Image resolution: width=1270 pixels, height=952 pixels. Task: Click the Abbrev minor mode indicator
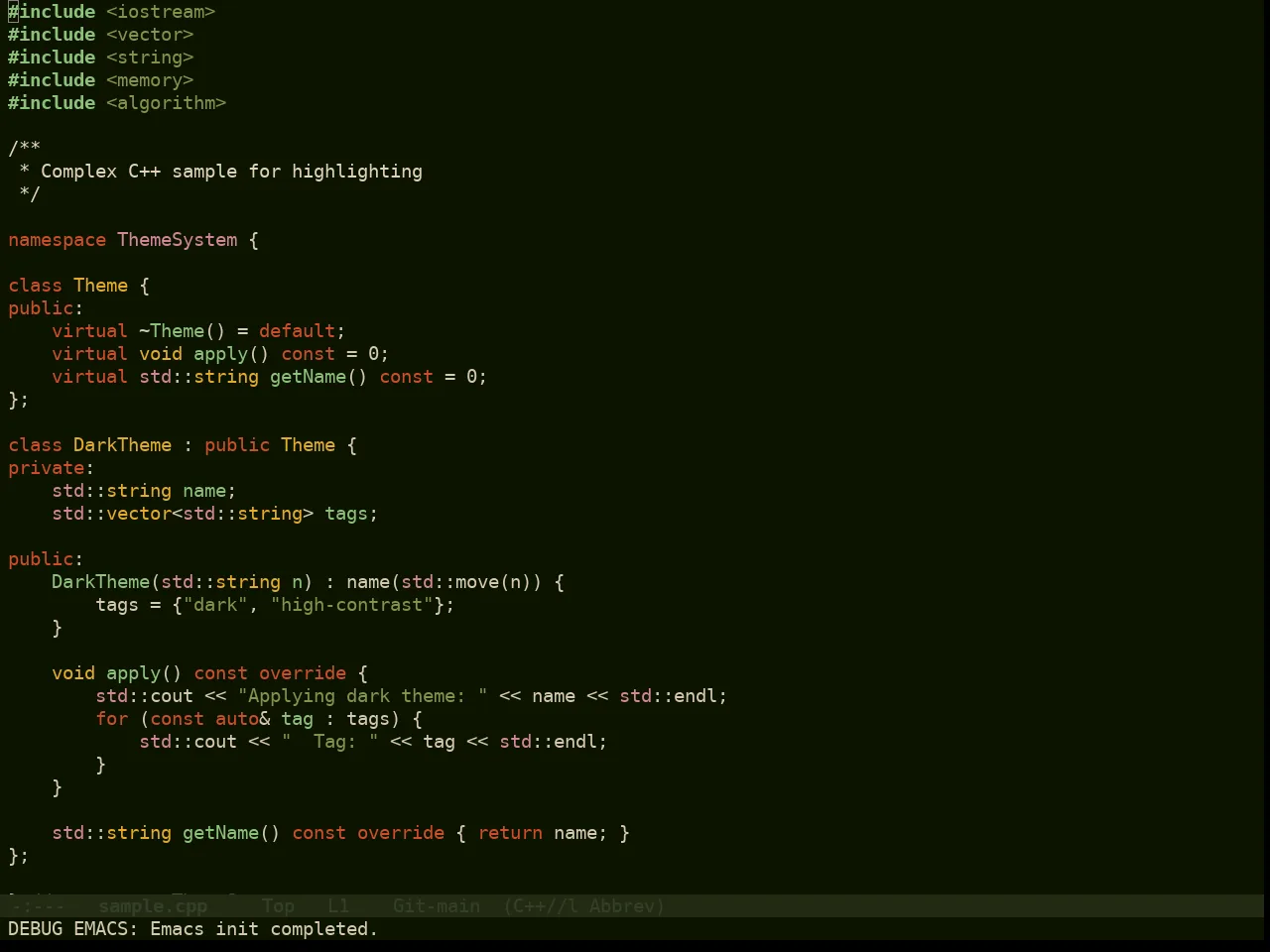click(627, 906)
